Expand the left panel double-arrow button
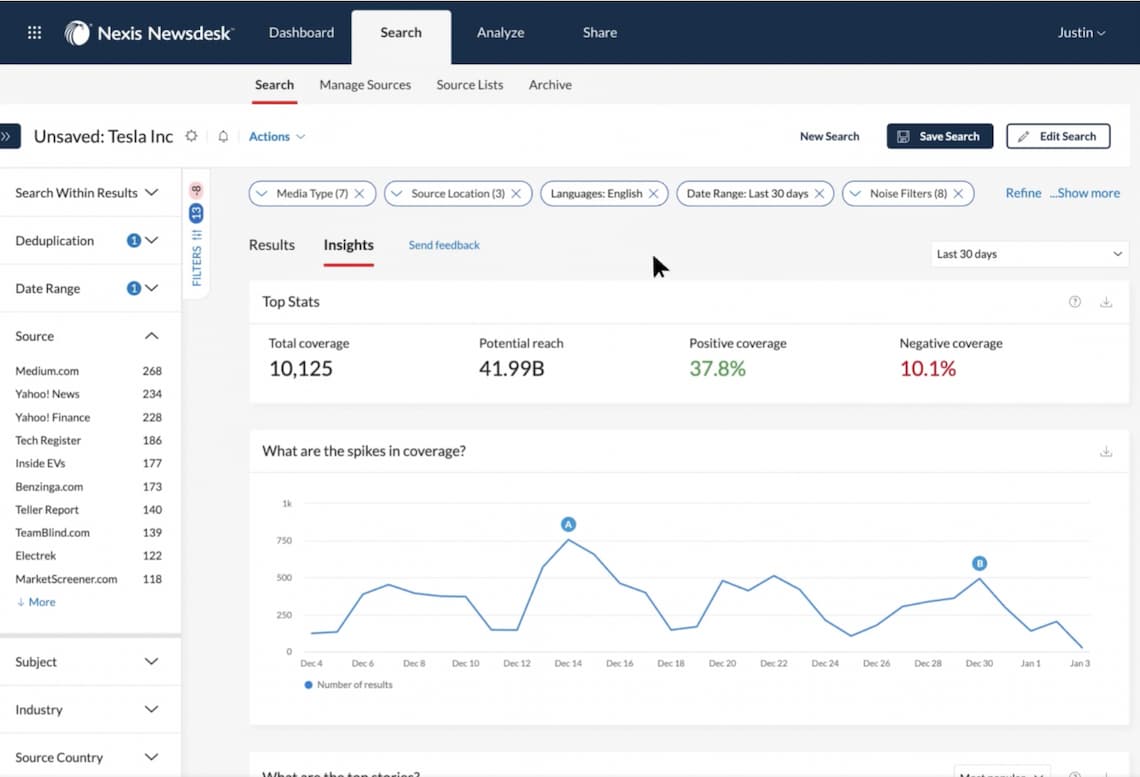 8,136
